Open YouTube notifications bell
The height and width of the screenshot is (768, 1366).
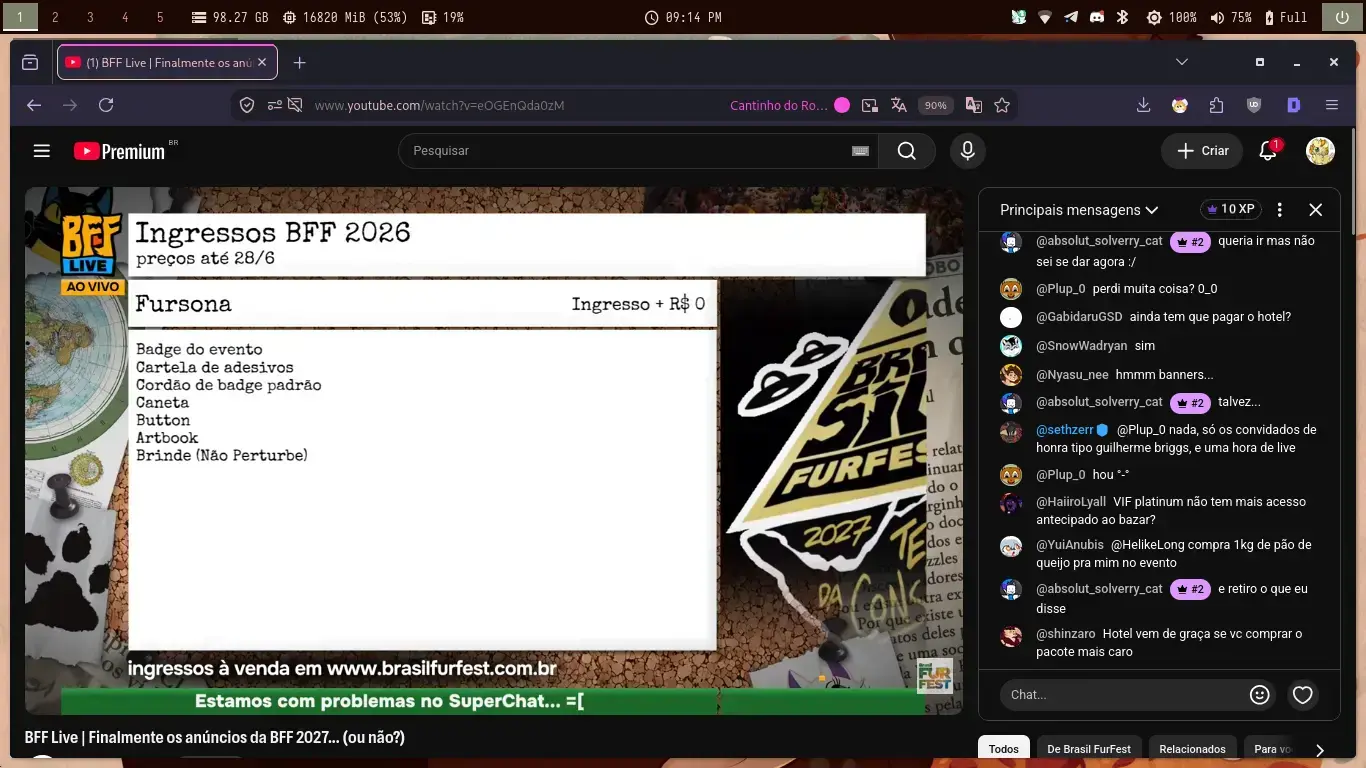coord(1268,151)
